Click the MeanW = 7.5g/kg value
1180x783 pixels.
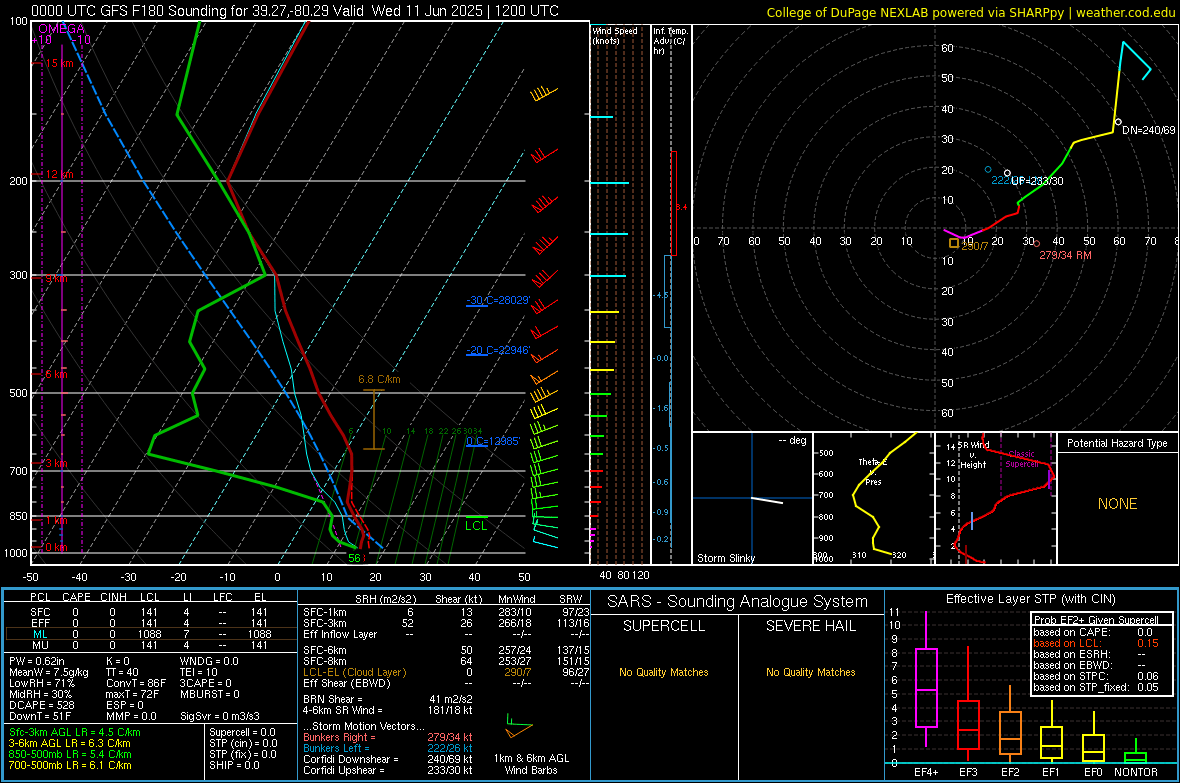point(48,672)
